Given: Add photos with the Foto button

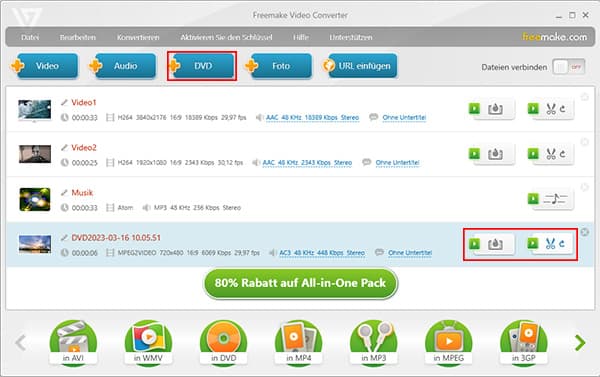Looking at the screenshot, I should pos(279,66).
